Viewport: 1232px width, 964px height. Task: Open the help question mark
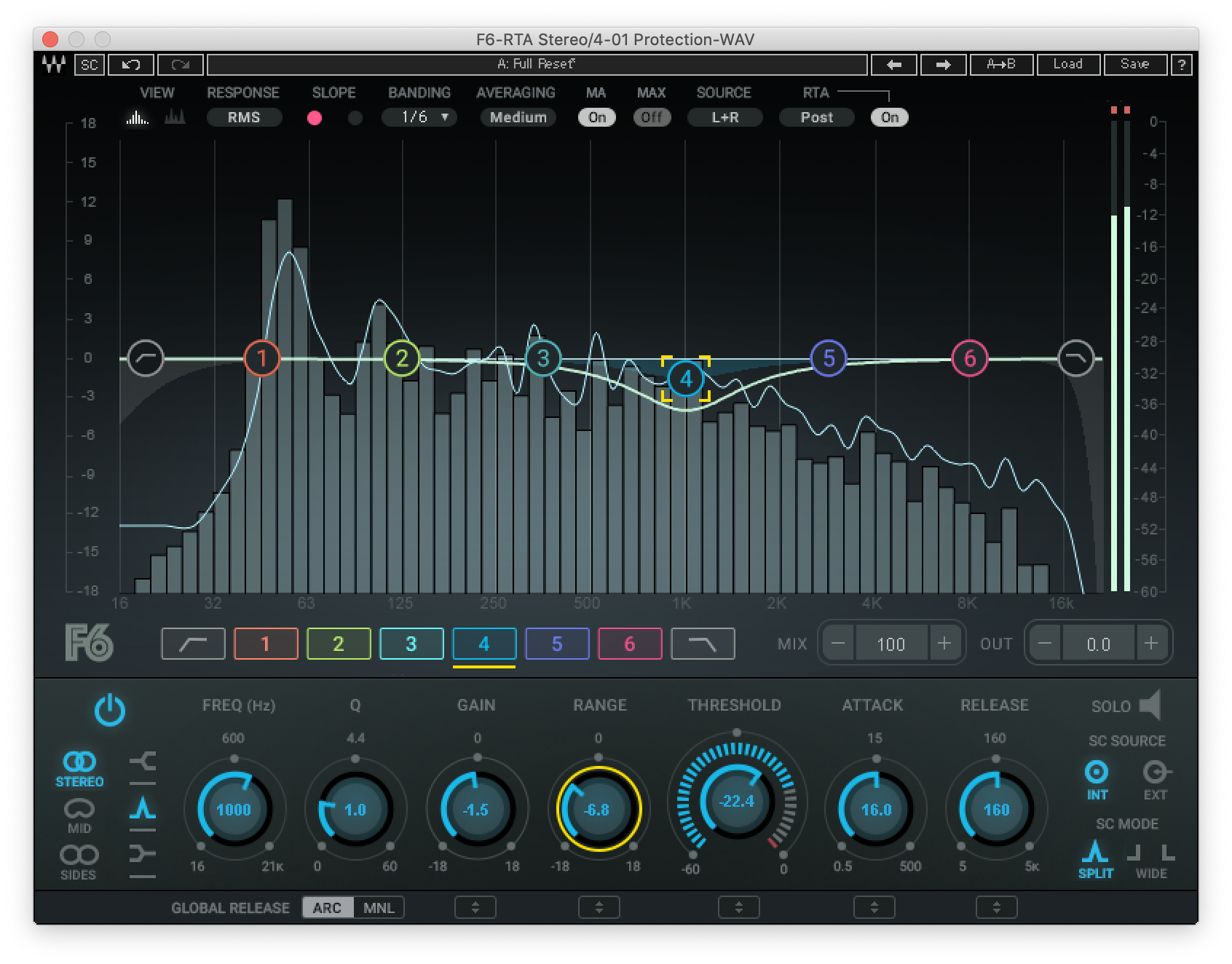(x=1182, y=65)
